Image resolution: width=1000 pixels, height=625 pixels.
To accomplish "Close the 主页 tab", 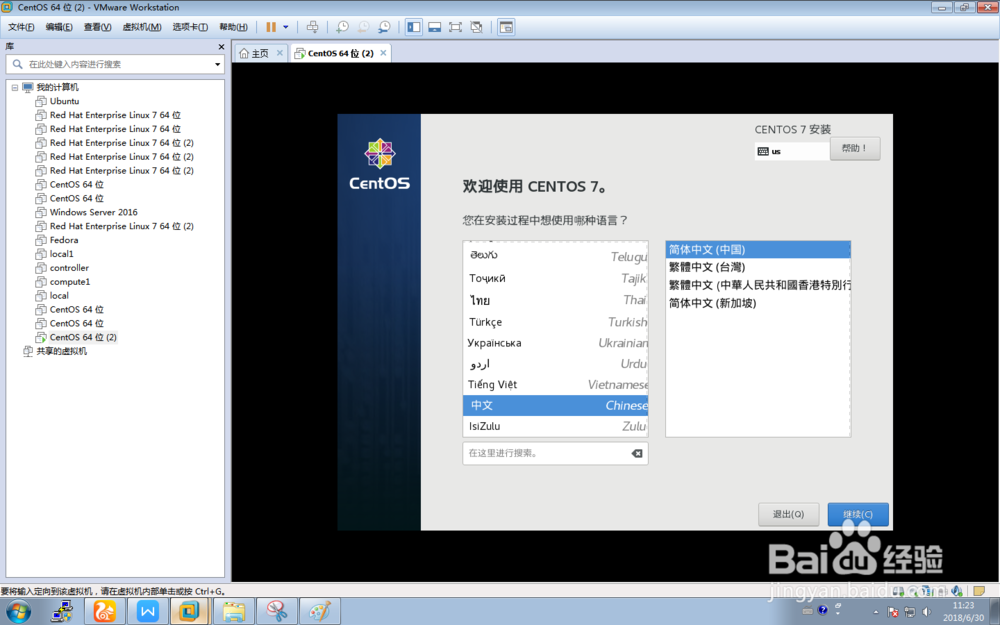I will (x=279, y=53).
